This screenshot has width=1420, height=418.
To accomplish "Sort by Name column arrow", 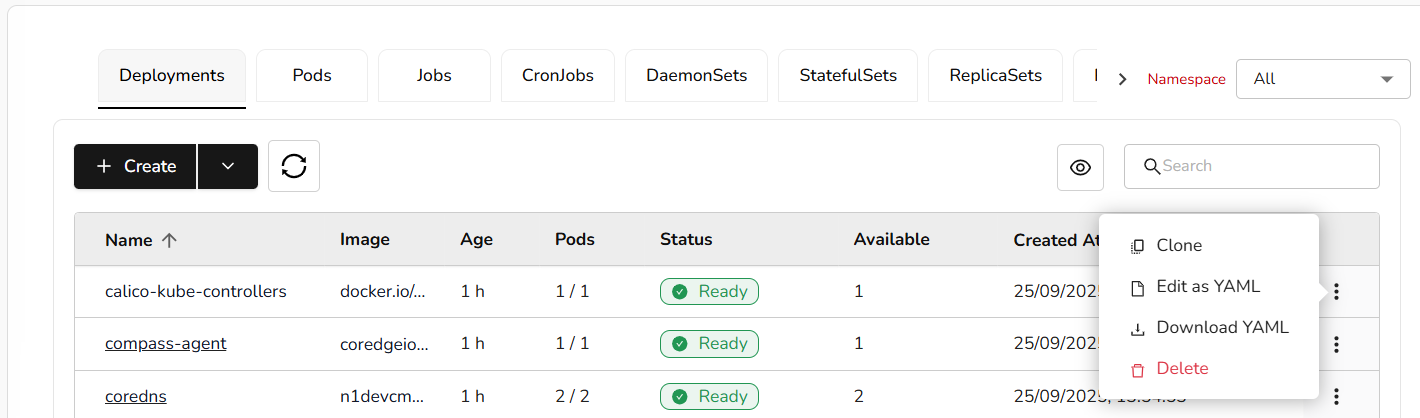I will tap(169, 240).
